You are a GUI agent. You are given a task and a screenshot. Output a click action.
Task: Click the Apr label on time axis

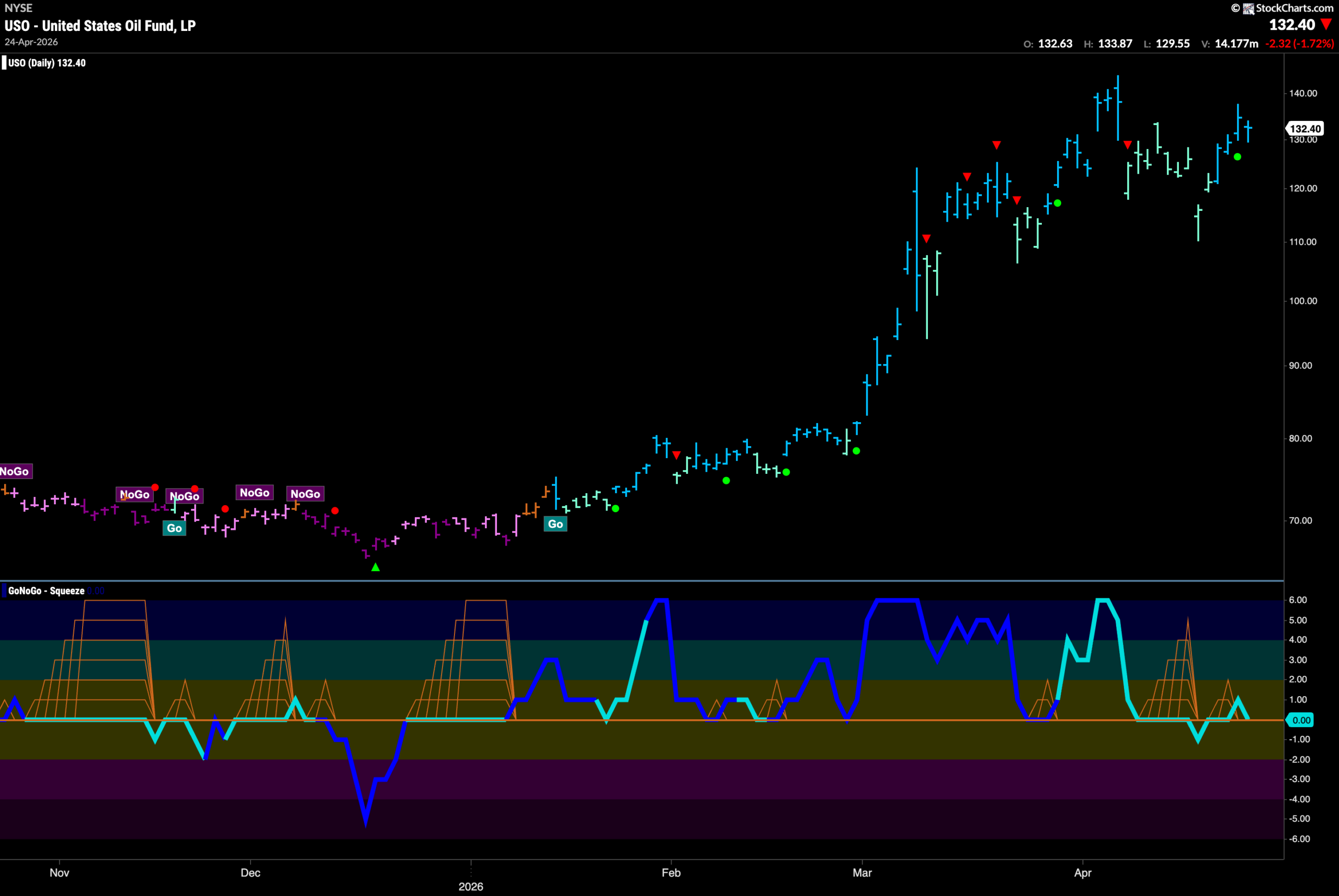coord(1083,872)
